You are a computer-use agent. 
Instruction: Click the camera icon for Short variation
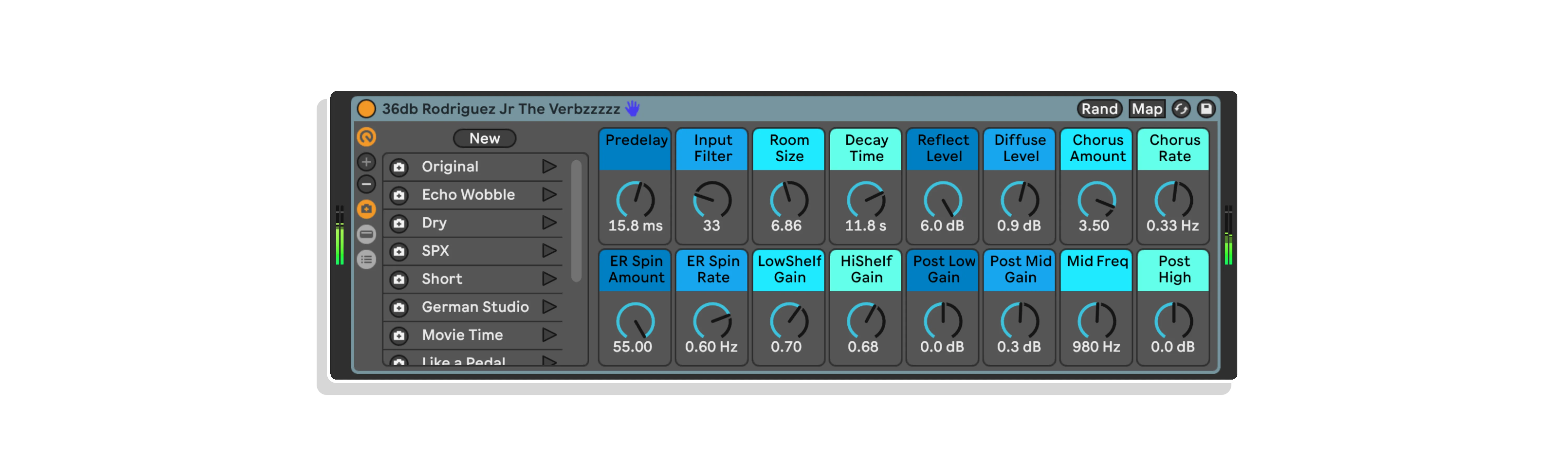(x=399, y=279)
